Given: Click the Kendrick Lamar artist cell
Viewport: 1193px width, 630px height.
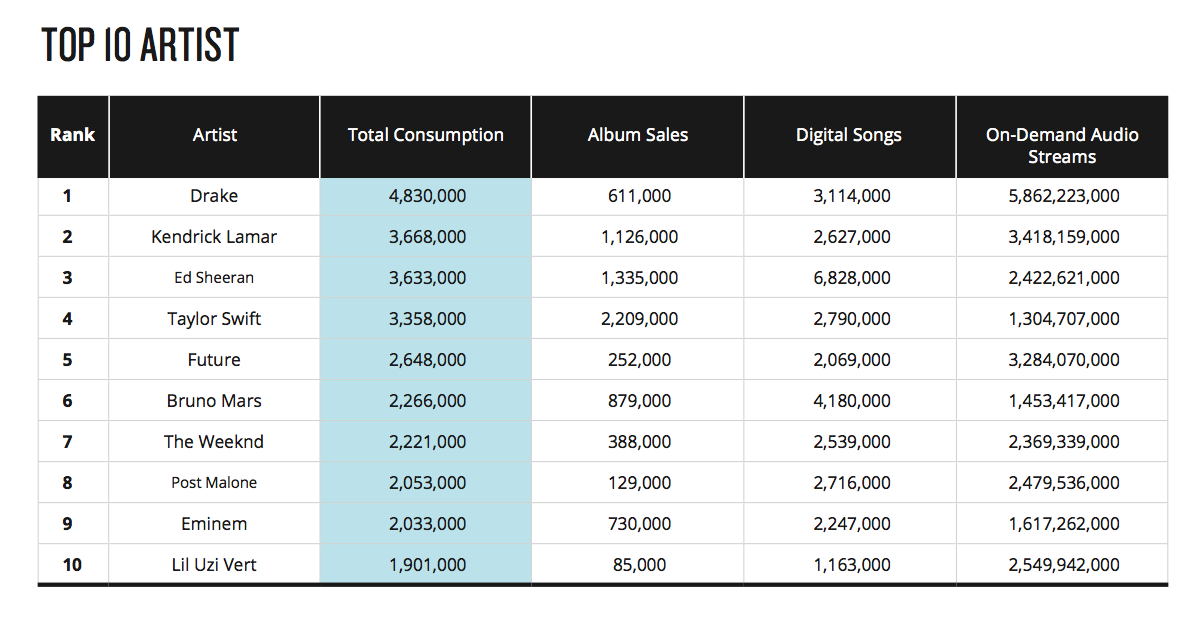Looking at the screenshot, I should pos(214,237).
